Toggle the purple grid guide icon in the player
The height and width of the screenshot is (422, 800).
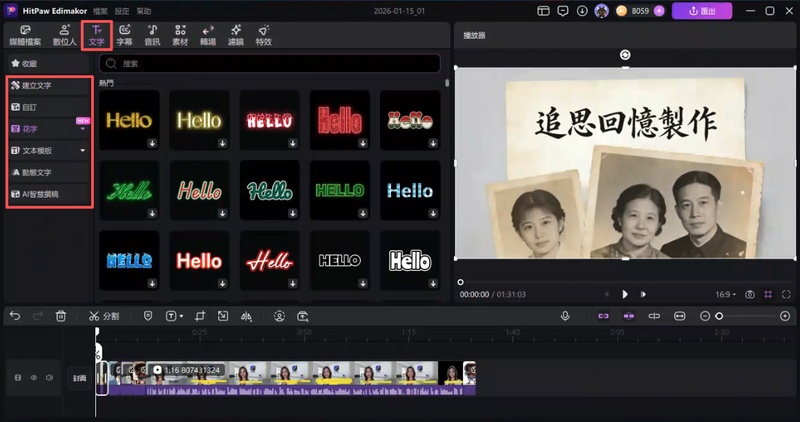click(x=768, y=294)
